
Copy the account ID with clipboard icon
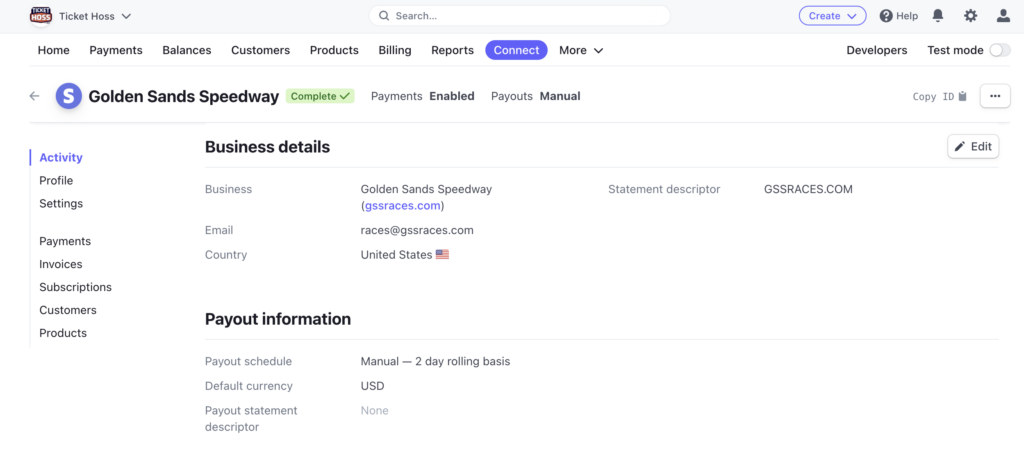[x=962, y=97]
